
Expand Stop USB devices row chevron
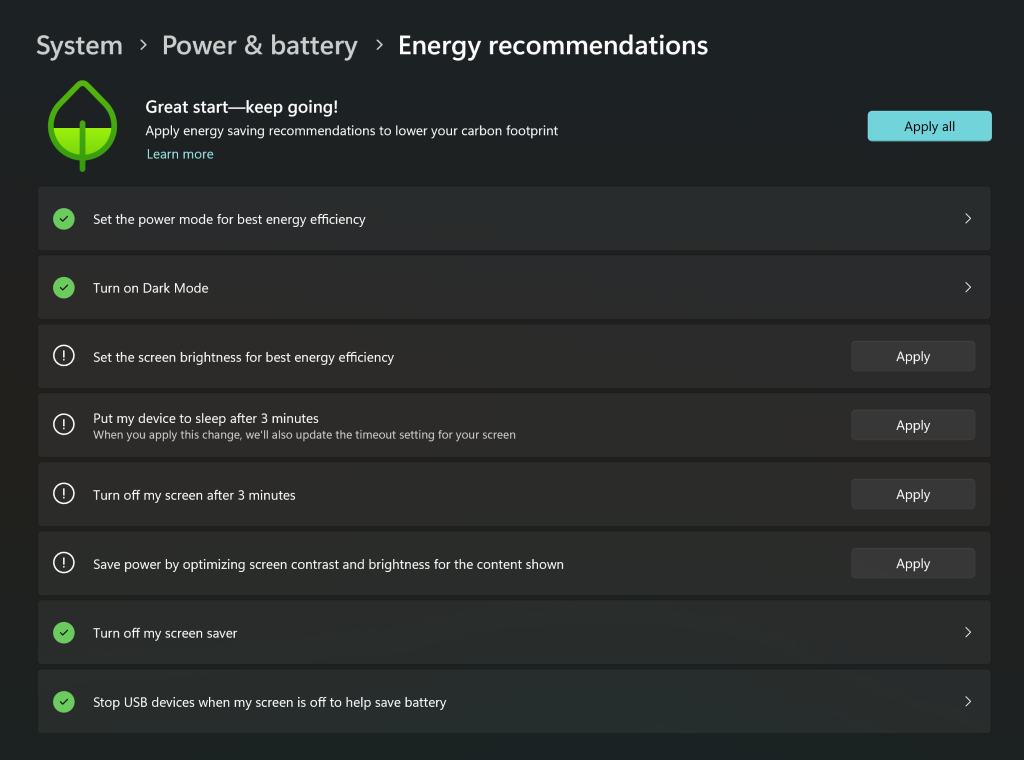(968, 702)
